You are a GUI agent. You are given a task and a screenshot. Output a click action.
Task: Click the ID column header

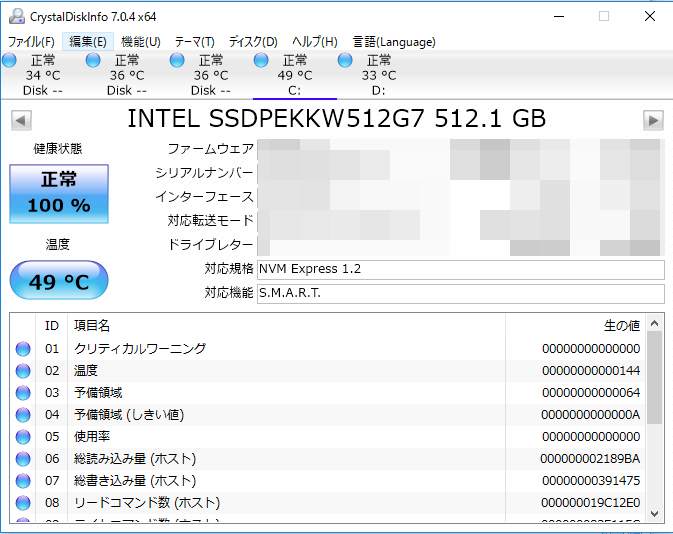point(52,326)
